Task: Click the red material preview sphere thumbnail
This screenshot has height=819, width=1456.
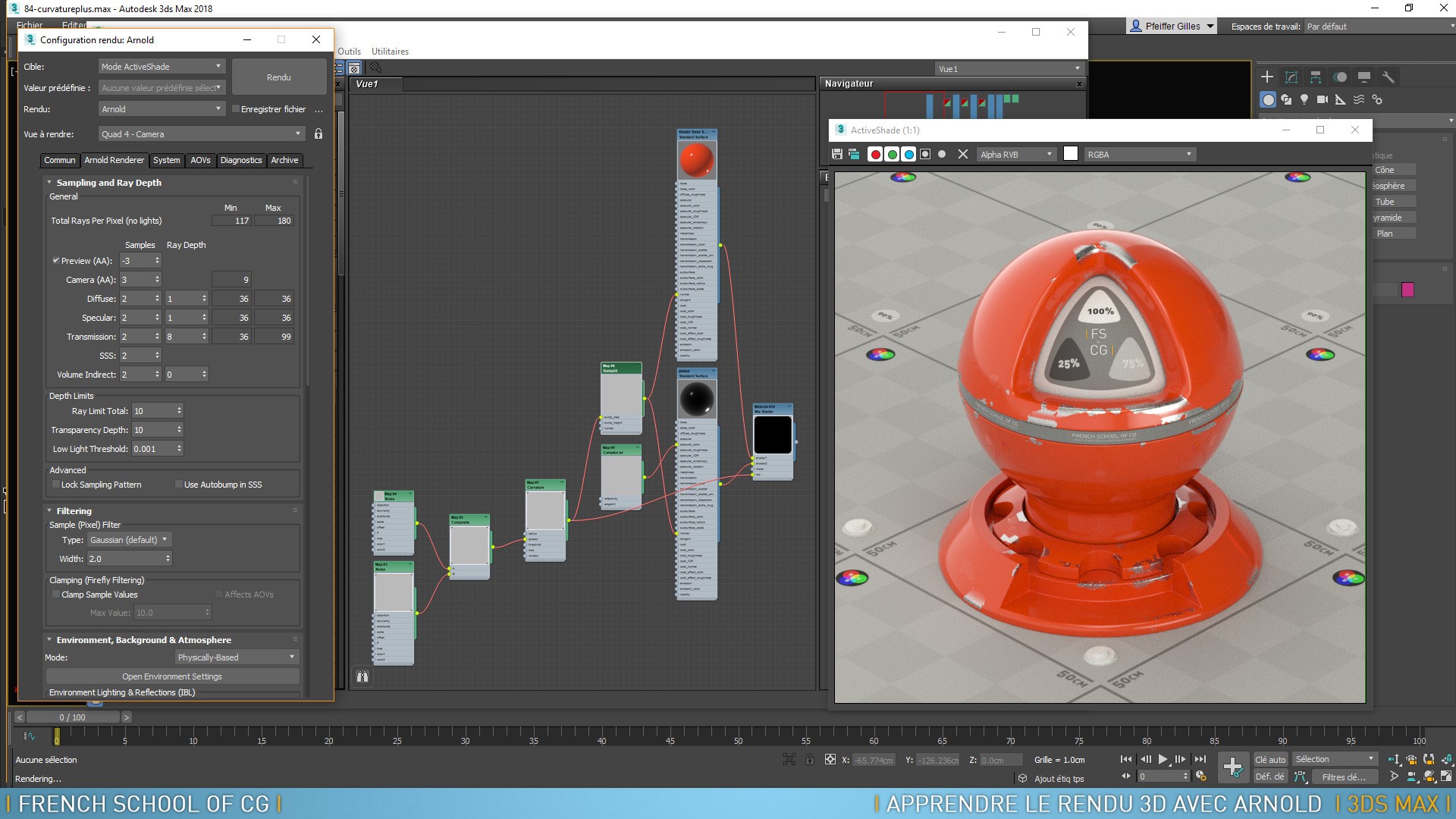Action: pos(697,161)
